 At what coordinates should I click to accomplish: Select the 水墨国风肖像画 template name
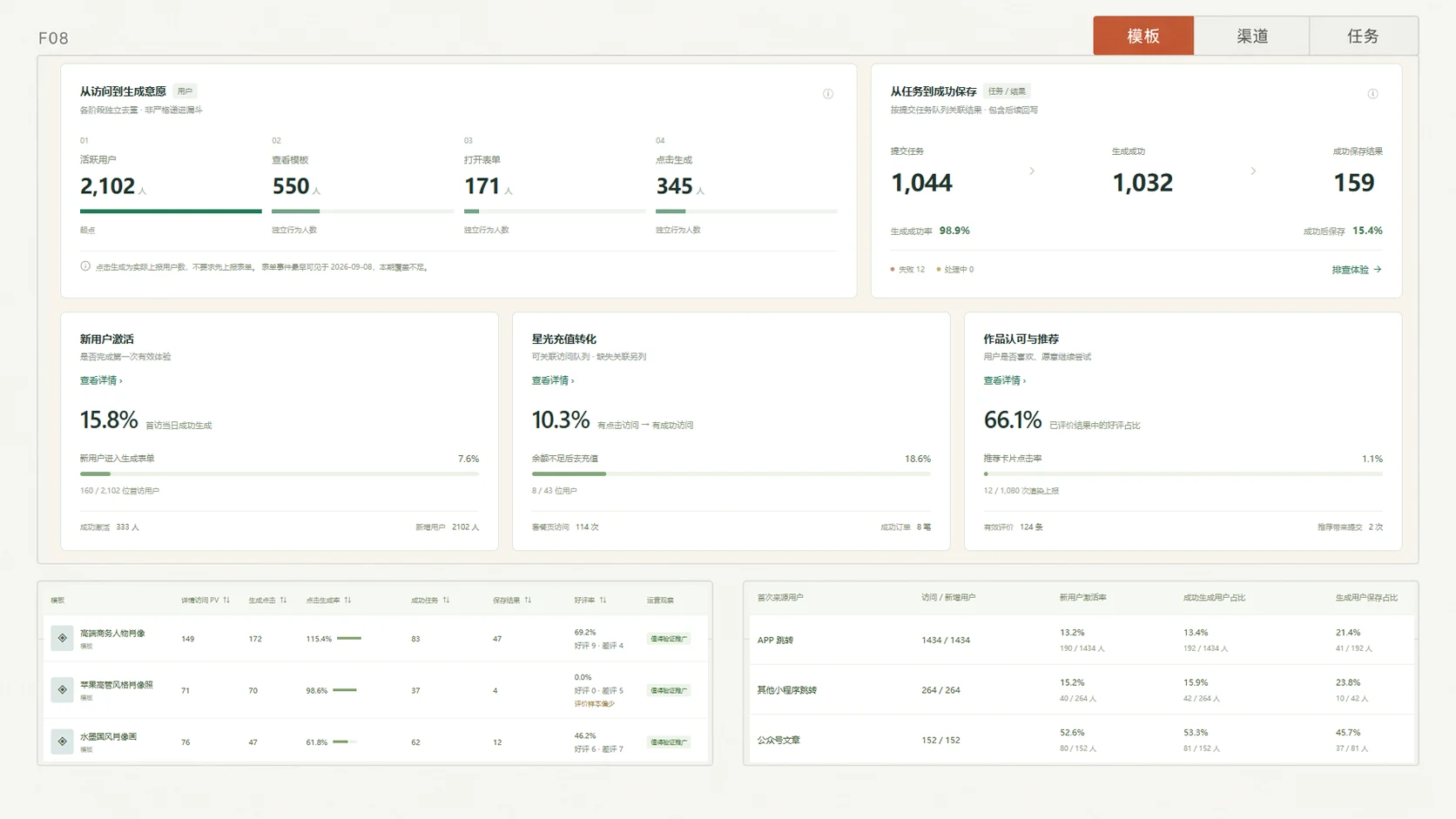click(x=108, y=736)
